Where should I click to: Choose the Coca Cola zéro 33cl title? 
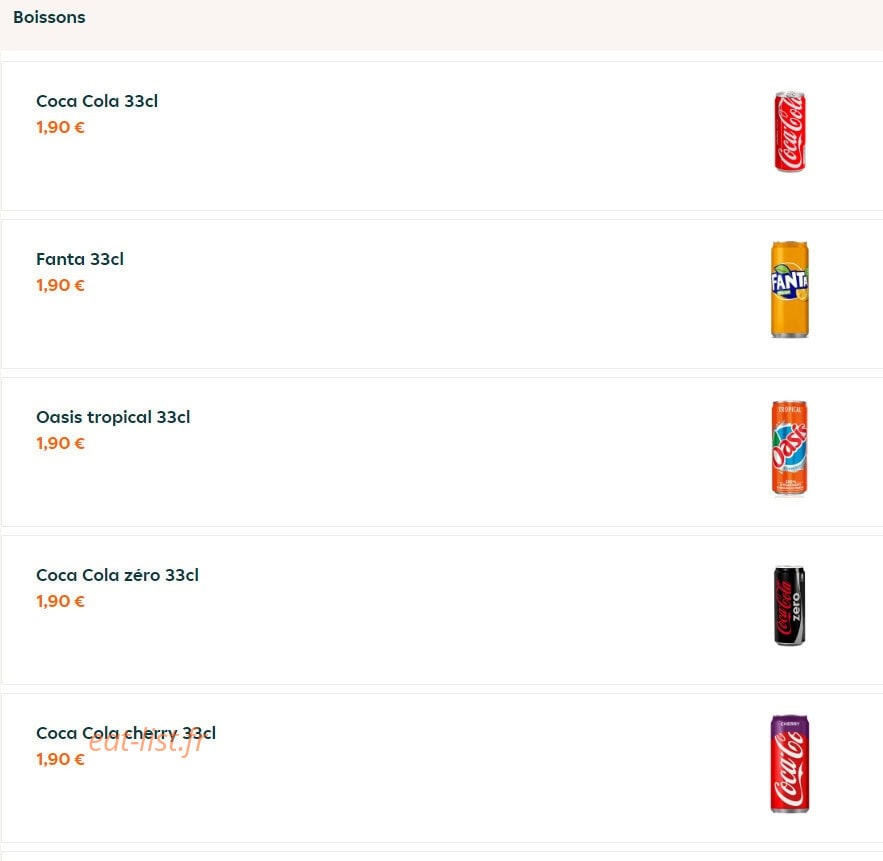point(117,575)
